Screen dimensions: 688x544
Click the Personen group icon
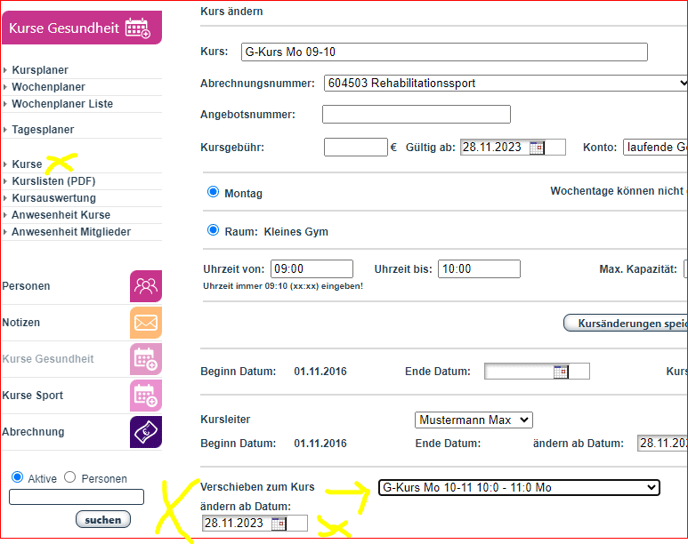146,286
